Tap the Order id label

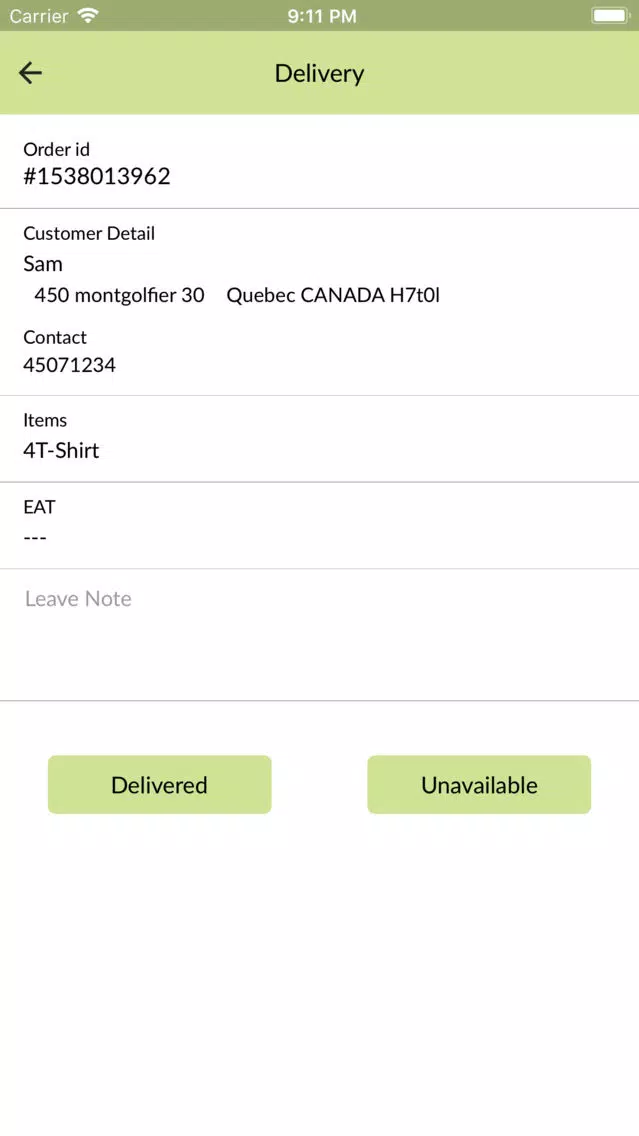tap(57, 149)
